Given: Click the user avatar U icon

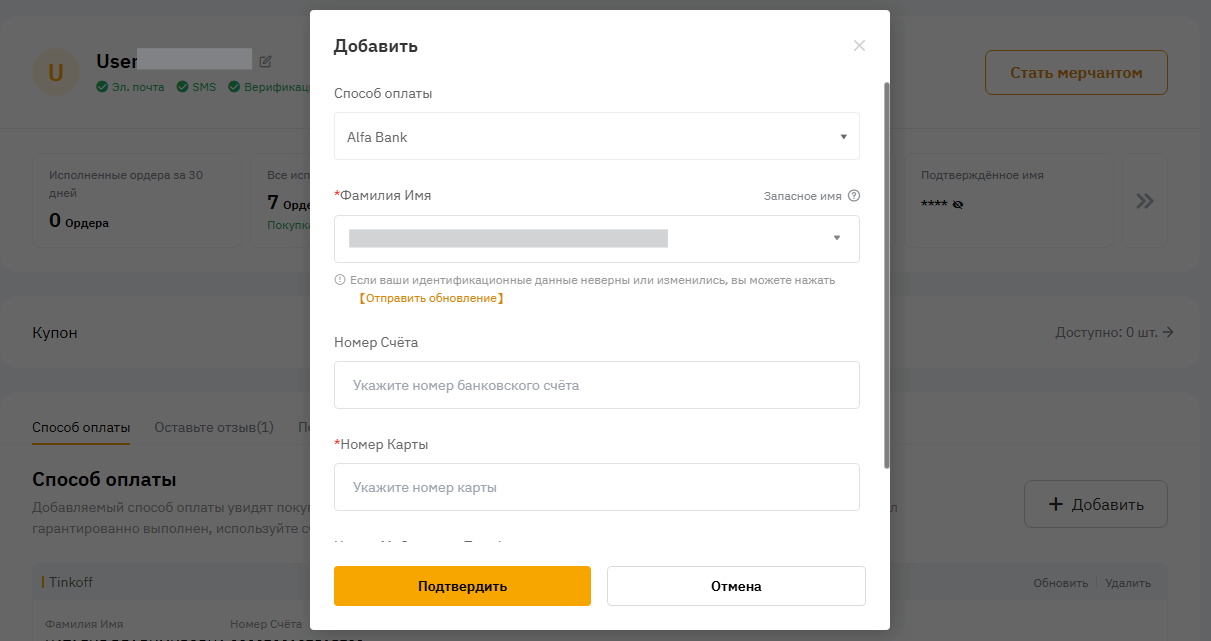Looking at the screenshot, I should [x=56, y=73].
